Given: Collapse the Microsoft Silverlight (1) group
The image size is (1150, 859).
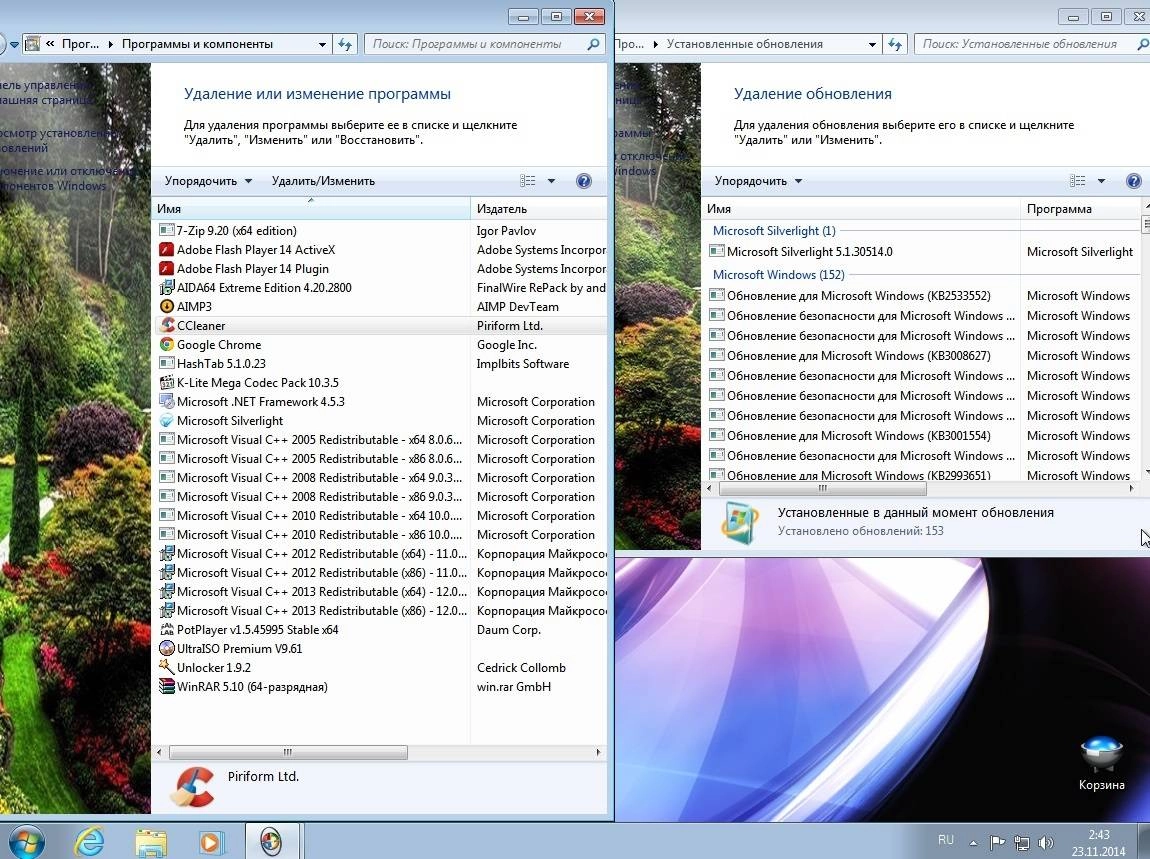Looking at the screenshot, I should (x=774, y=230).
